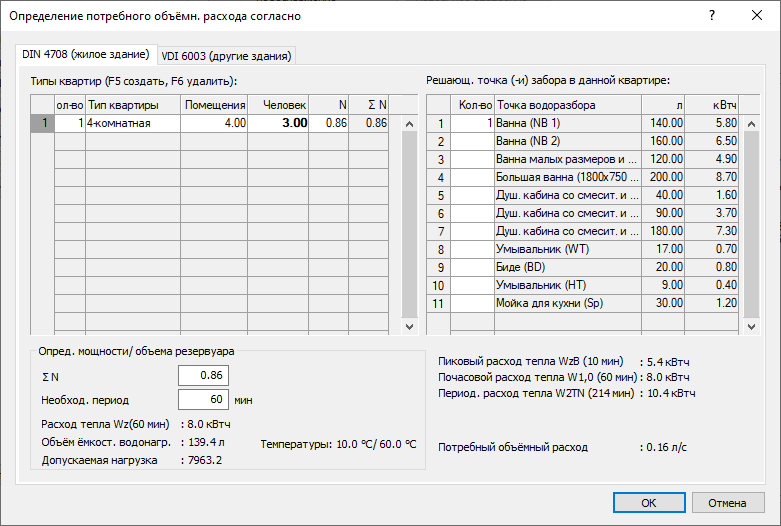Click the Σ N input field
The image size is (781, 526).
click(203, 375)
